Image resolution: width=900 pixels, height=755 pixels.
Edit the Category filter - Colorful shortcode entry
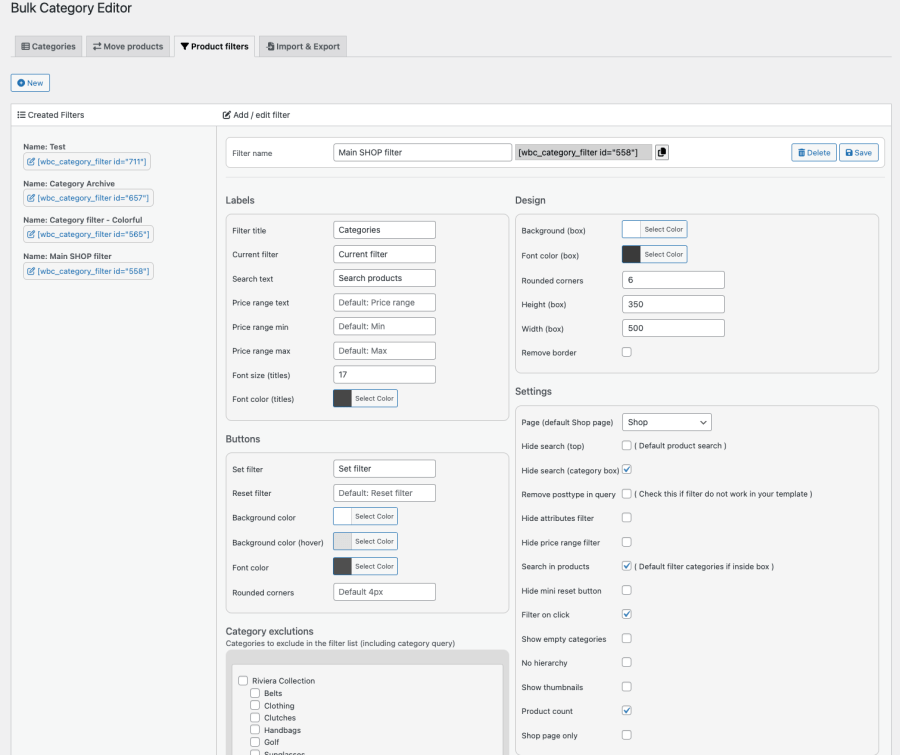tap(33, 234)
